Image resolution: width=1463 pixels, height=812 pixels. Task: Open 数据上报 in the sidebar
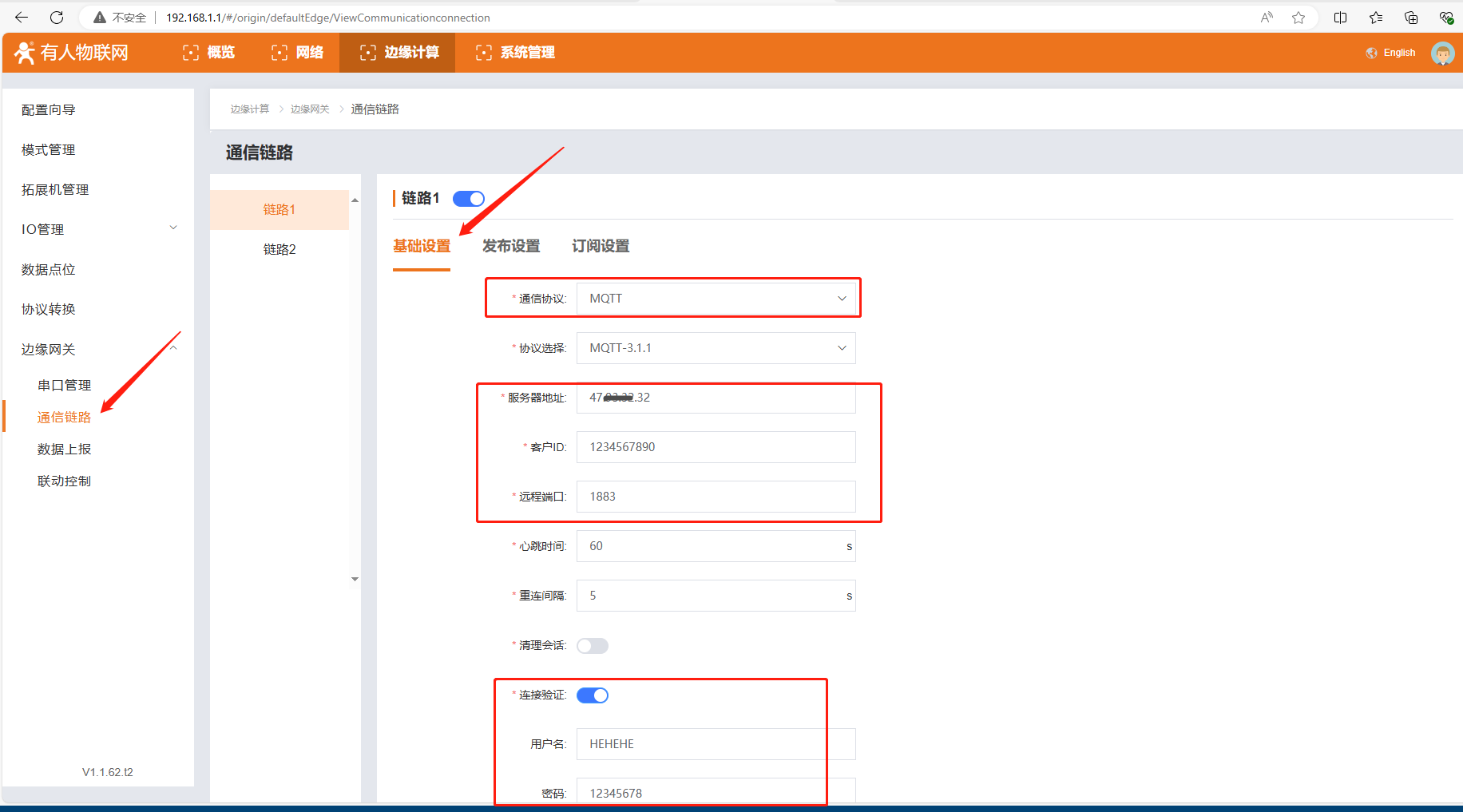click(x=64, y=449)
